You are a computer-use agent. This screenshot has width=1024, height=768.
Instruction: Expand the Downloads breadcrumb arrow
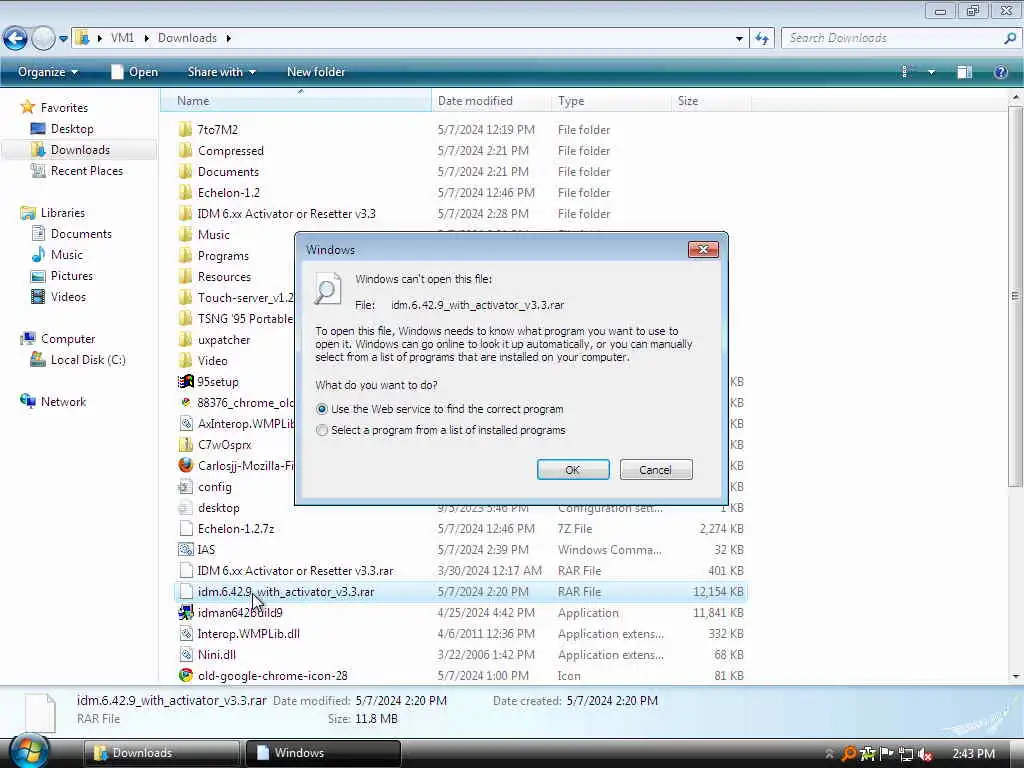(229, 38)
